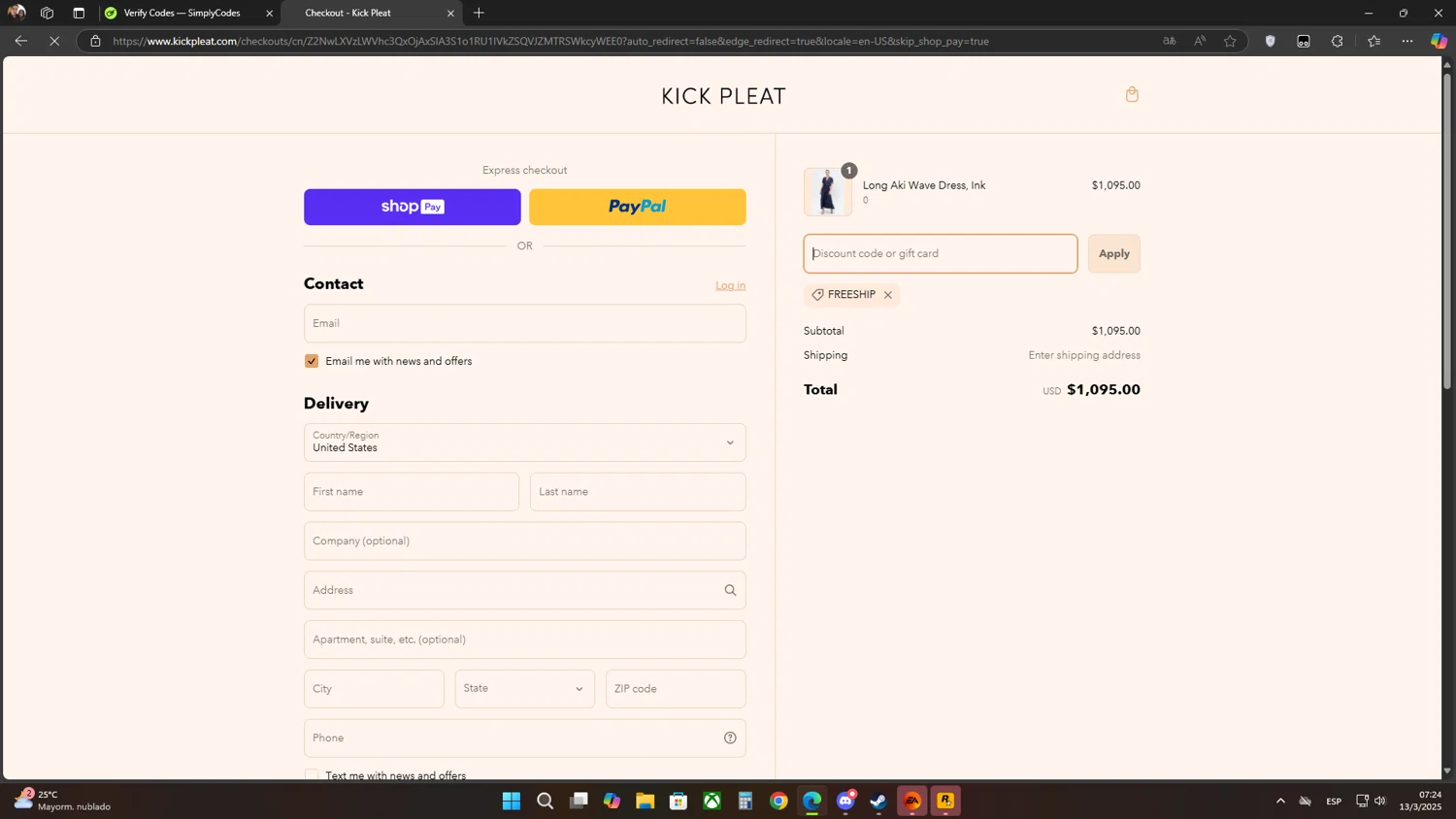
Task: Show hidden system tray icons
Action: coord(1280,801)
